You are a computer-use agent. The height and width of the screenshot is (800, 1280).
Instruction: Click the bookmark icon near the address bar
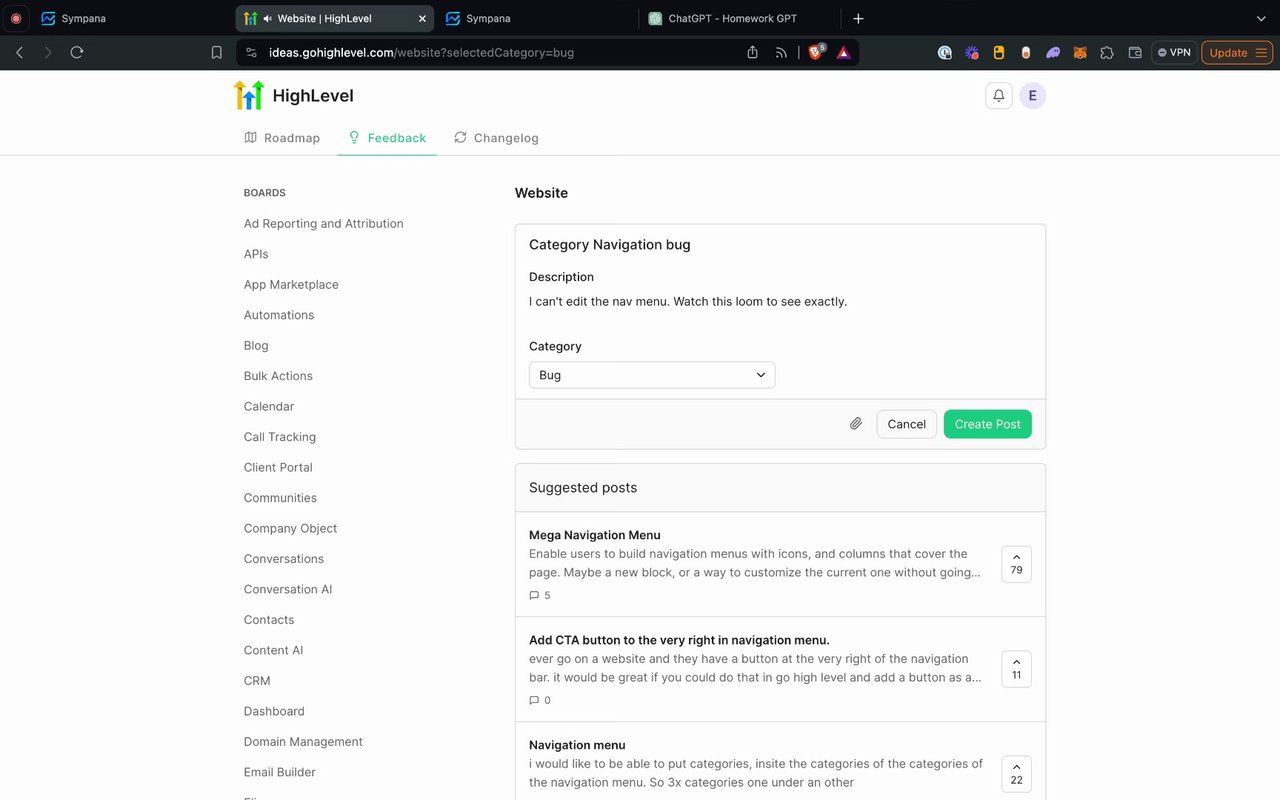[x=217, y=52]
